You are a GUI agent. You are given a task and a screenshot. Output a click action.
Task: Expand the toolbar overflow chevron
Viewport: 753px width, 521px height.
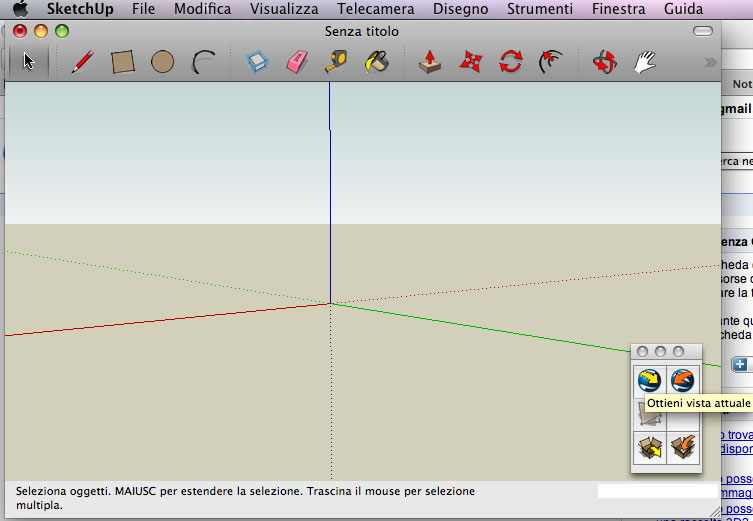click(x=710, y=62)
